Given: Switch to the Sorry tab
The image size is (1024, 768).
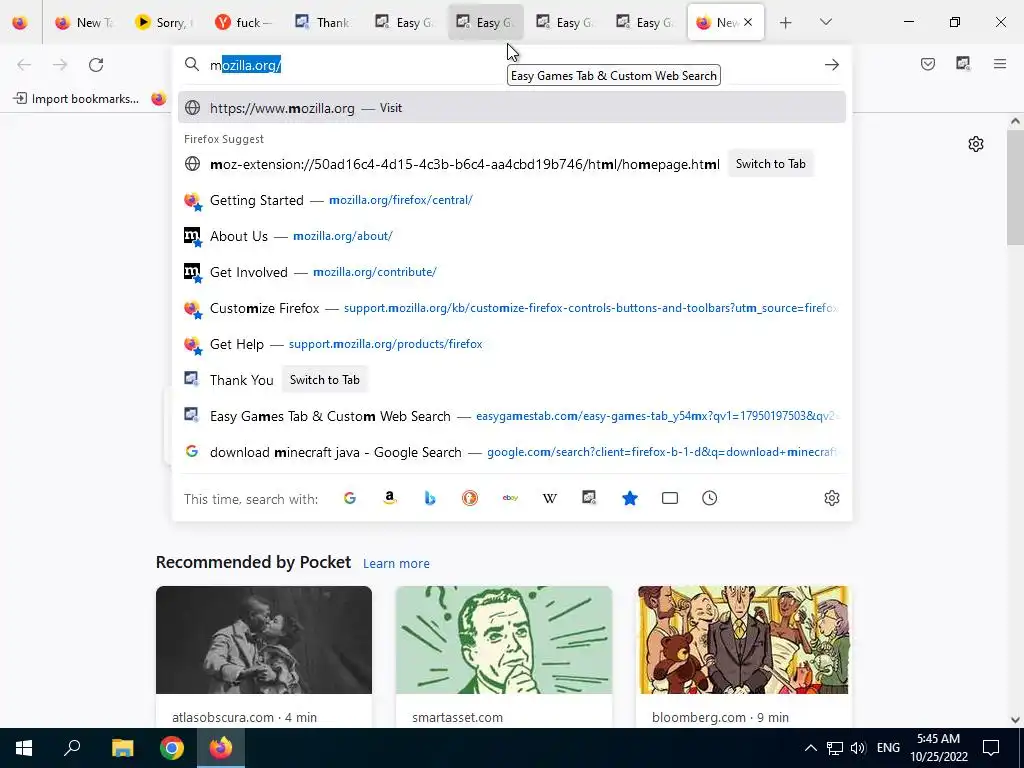Looking at the screenshot, I should tap(165, 22).
